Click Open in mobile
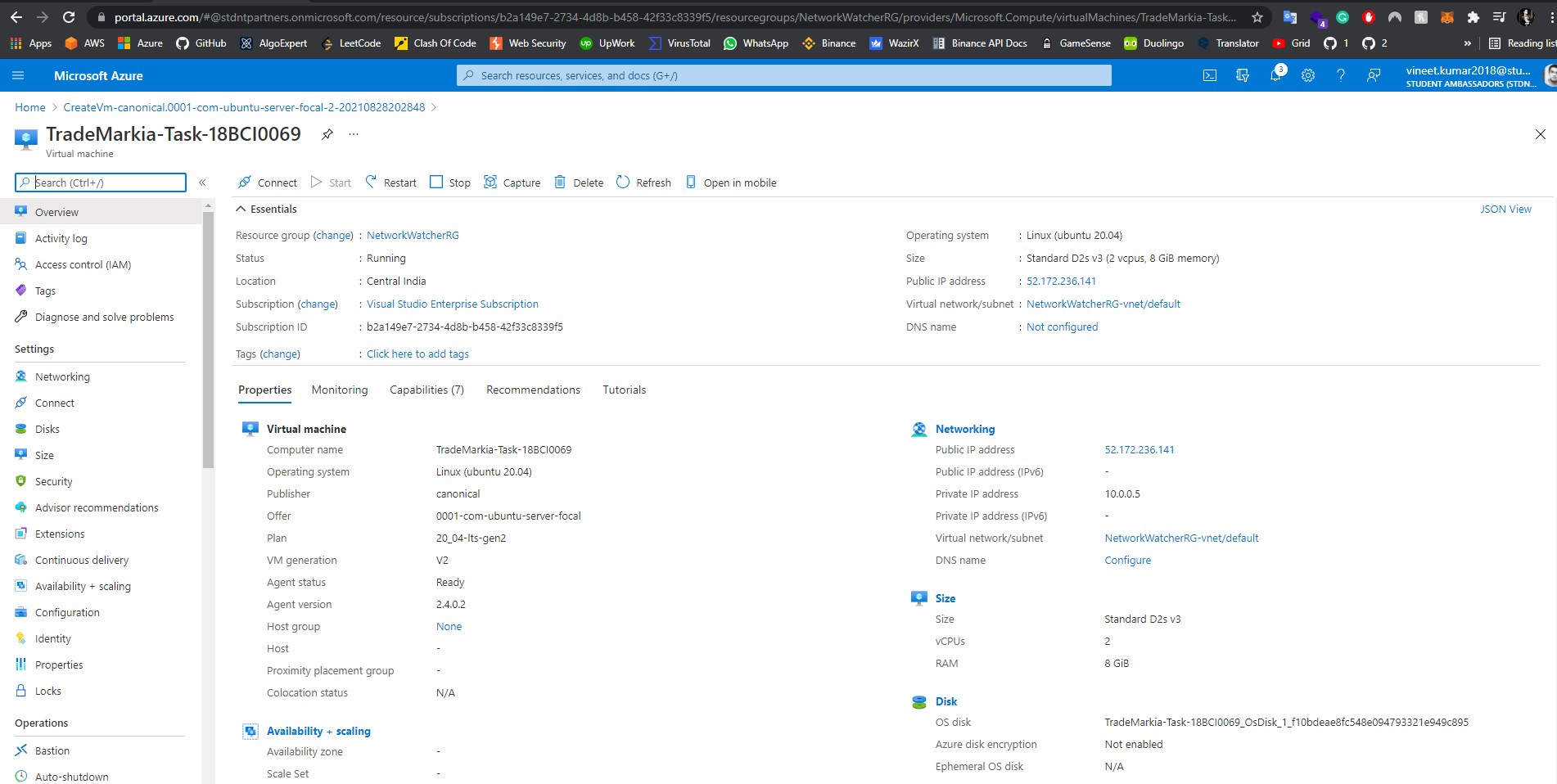This screenshot has height=784, width=1557. [x=731, y=182]
